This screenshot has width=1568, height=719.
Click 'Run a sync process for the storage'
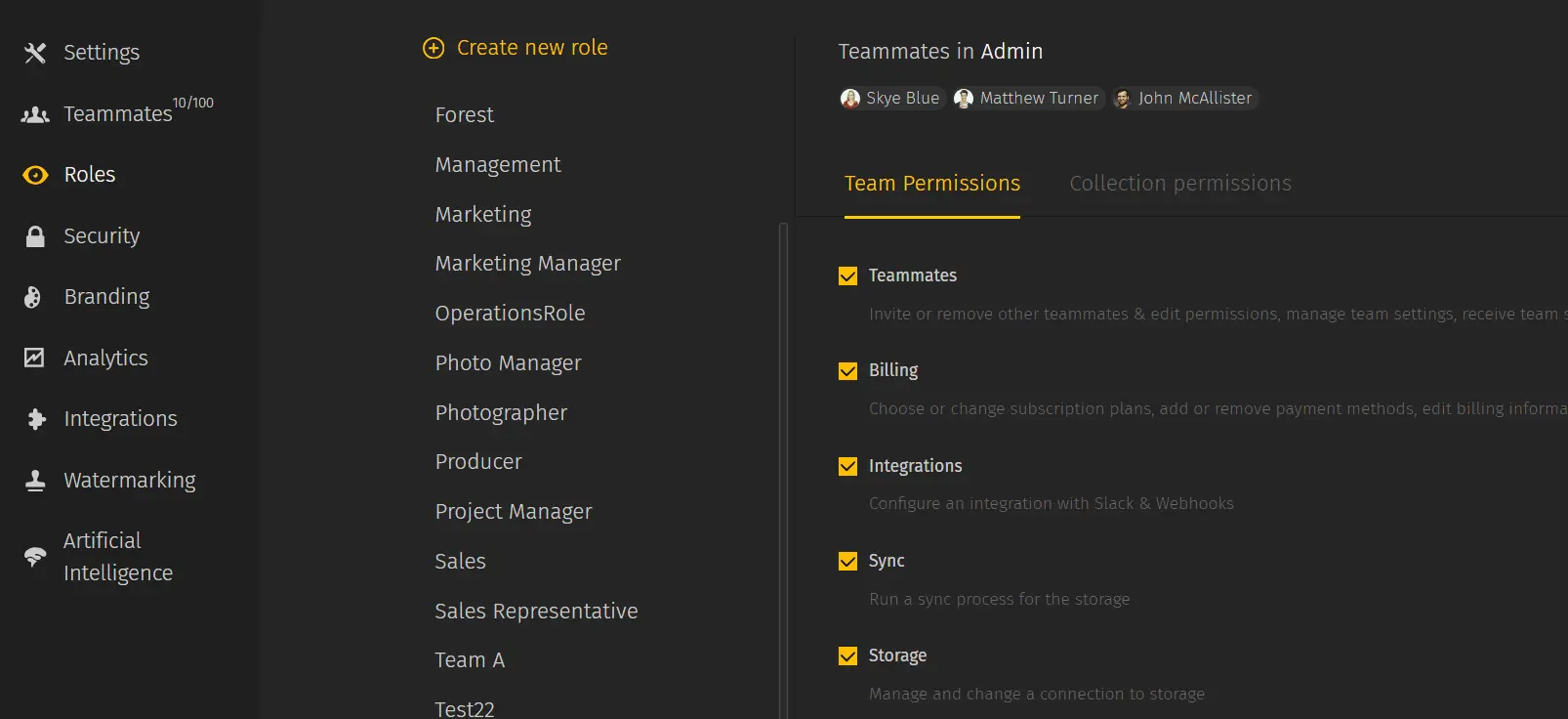[1000, 600]
